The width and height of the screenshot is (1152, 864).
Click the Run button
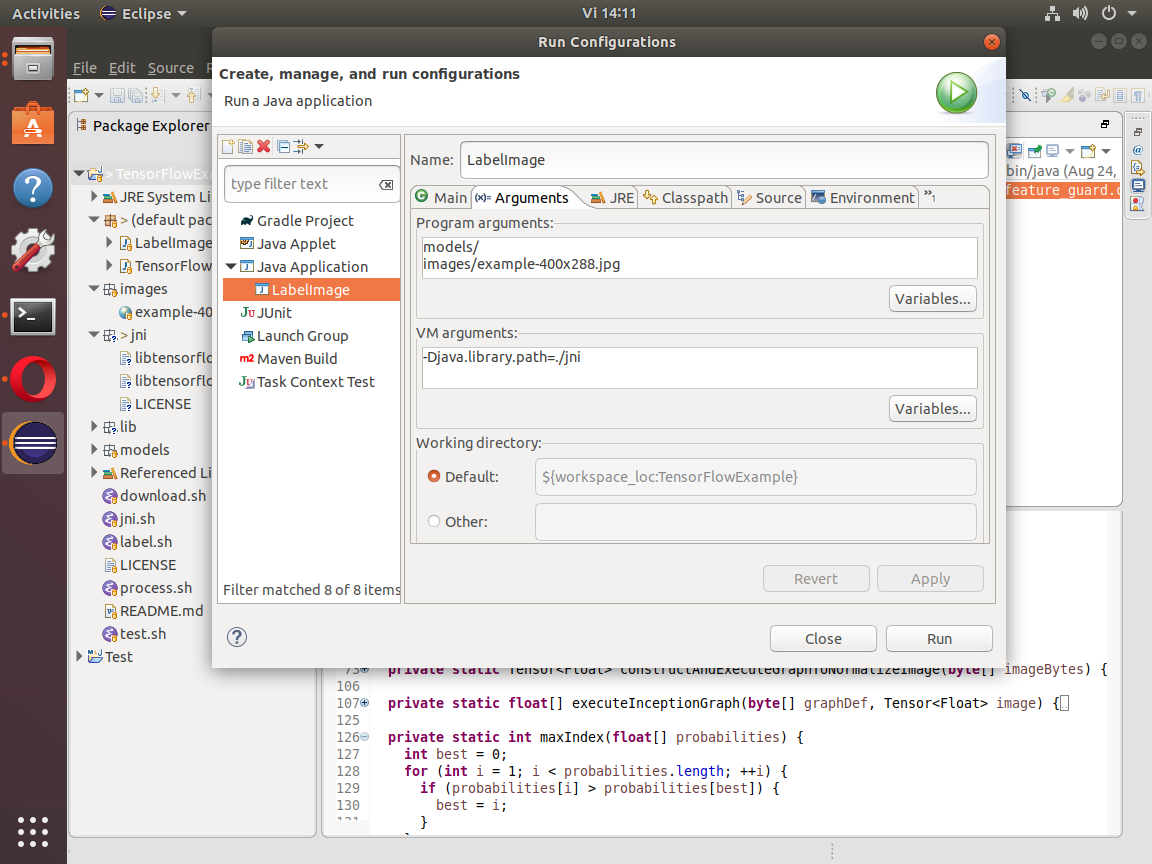click(x=939, y=639)
